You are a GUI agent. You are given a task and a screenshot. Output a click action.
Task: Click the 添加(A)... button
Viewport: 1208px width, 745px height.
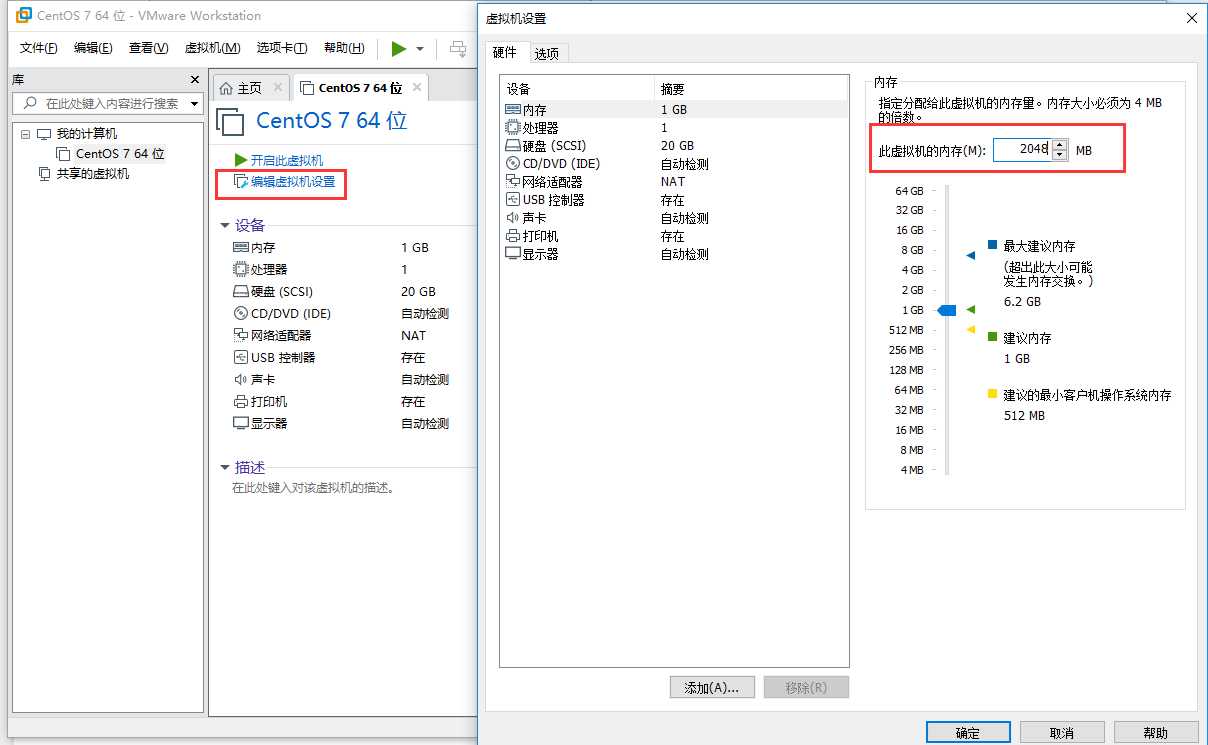click(712, 688)
